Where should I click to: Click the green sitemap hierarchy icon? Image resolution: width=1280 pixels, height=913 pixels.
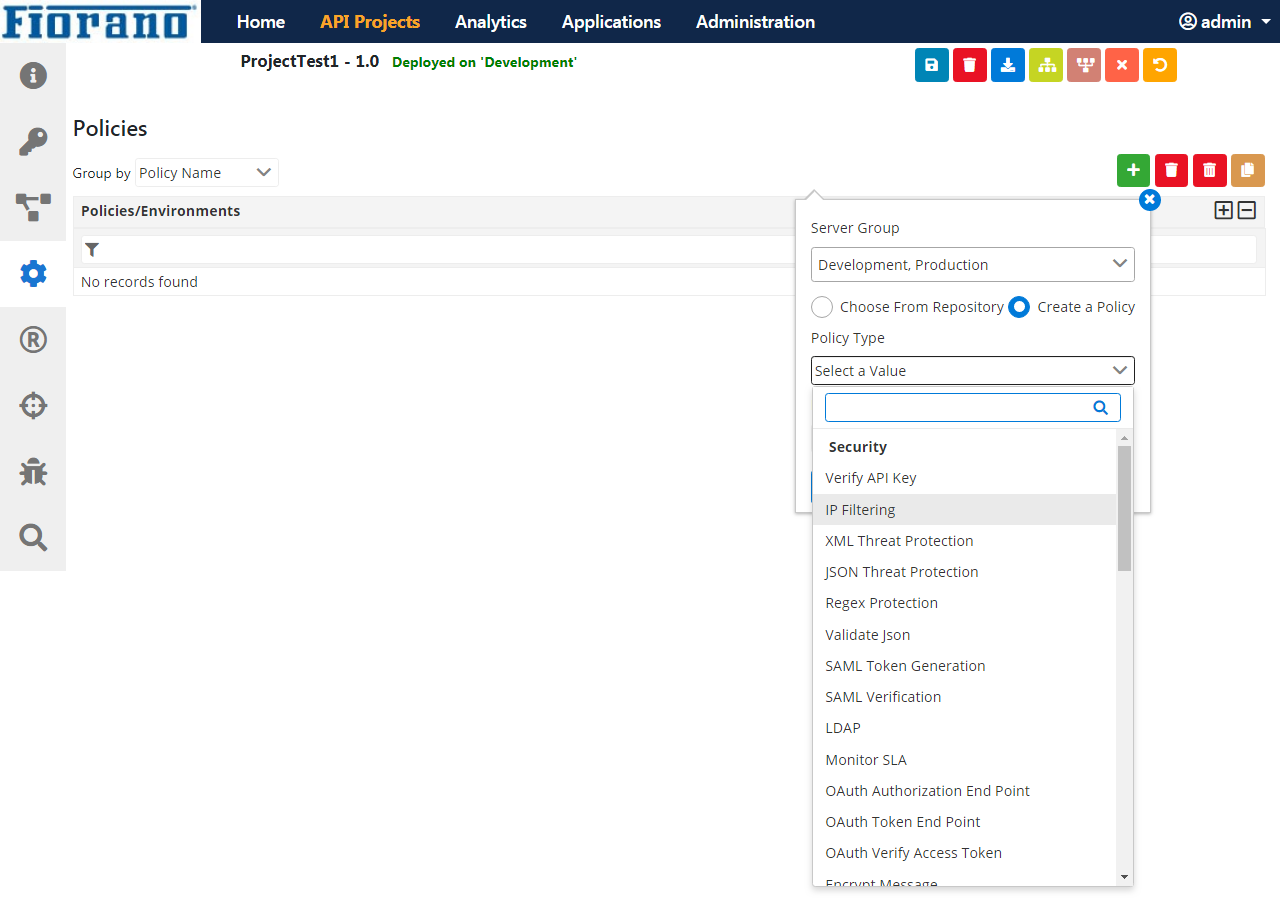(1046, 65)
